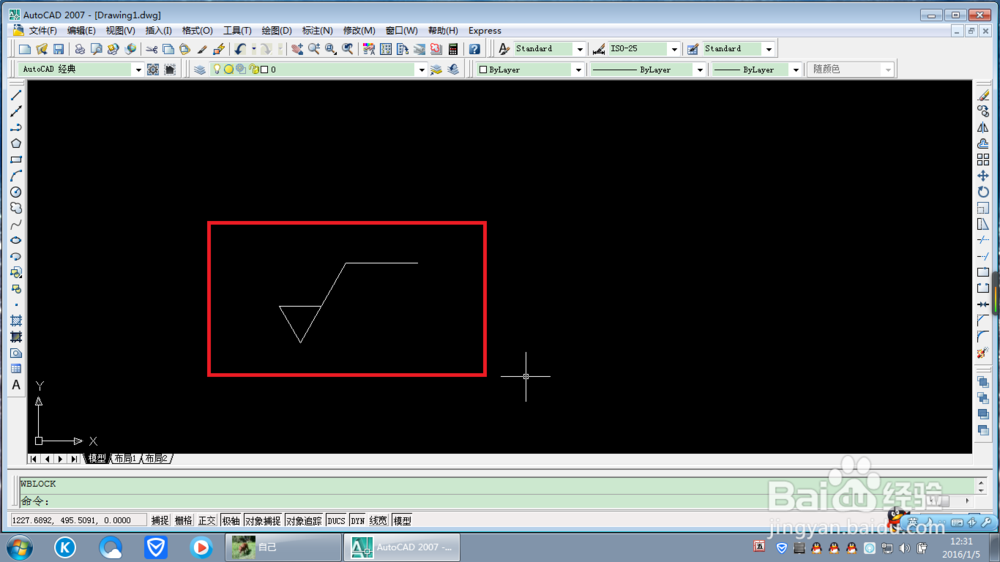Click the 自己 taskbar button

284,547
